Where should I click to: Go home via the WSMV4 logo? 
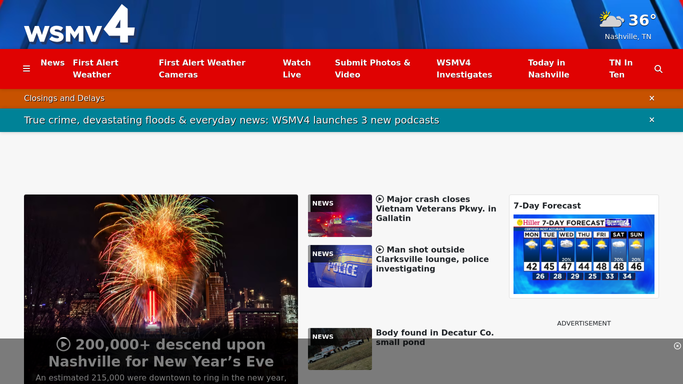tap(79, 24)
